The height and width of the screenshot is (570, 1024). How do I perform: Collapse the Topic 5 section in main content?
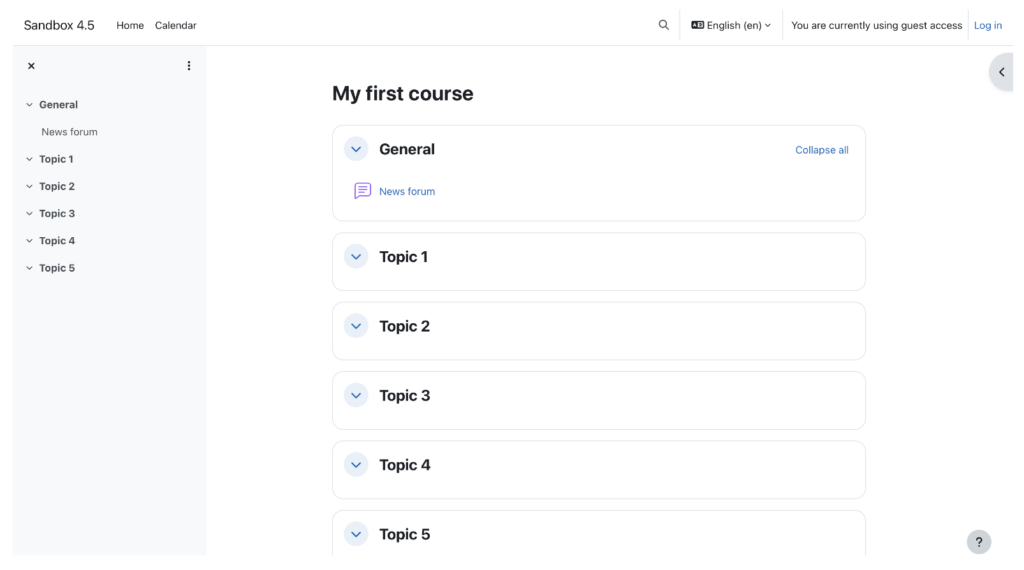(356, 534)
